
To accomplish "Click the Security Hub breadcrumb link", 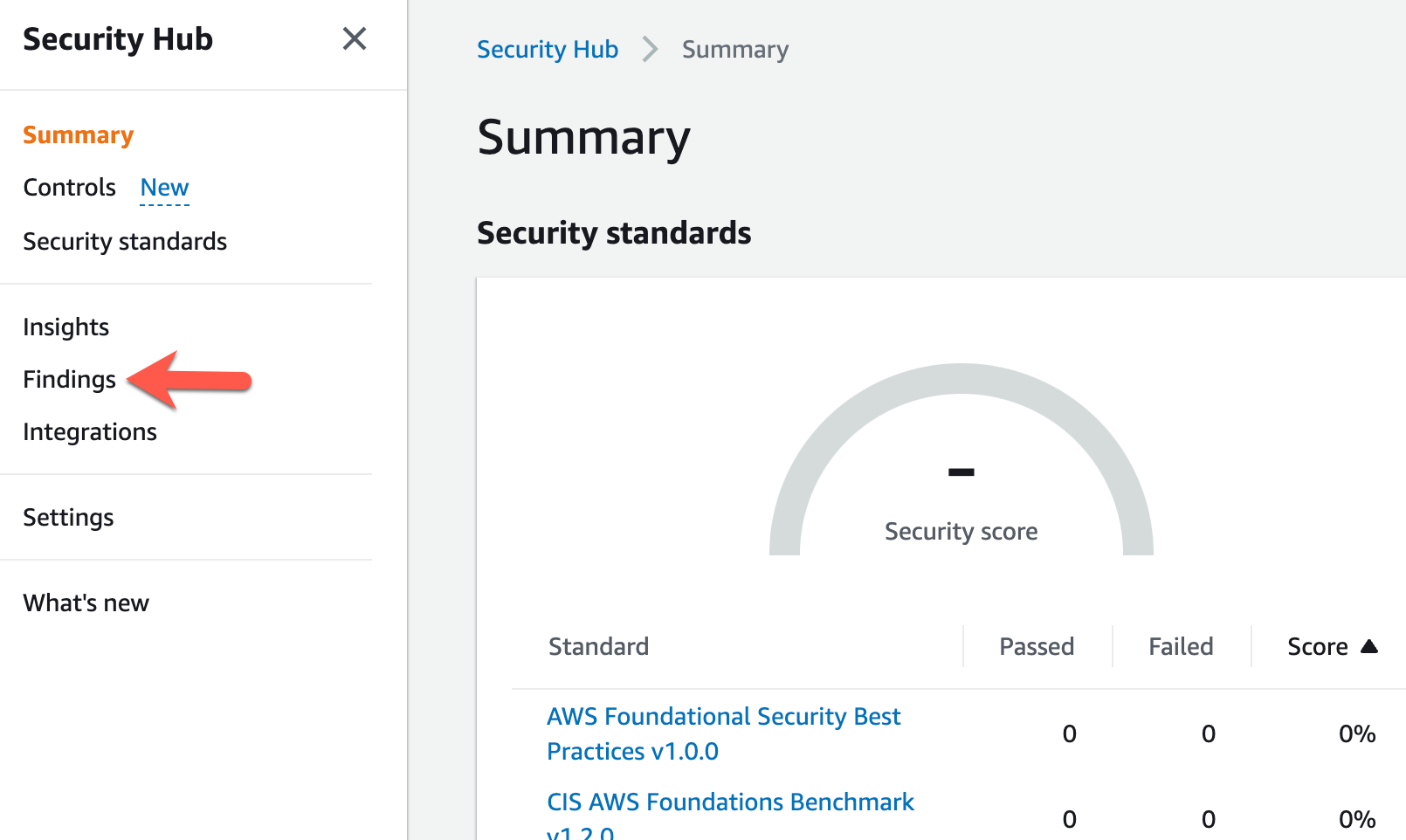I will [548, 50].
